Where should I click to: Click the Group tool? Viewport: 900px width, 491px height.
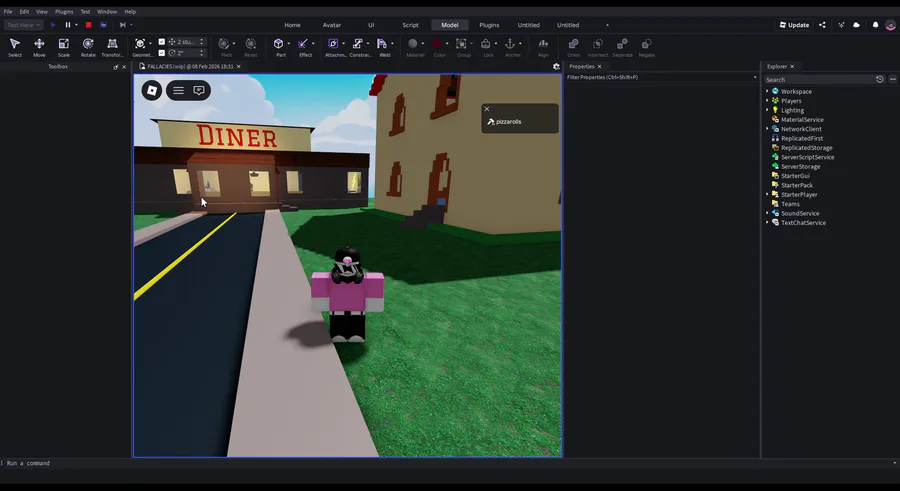click(461, 47)
